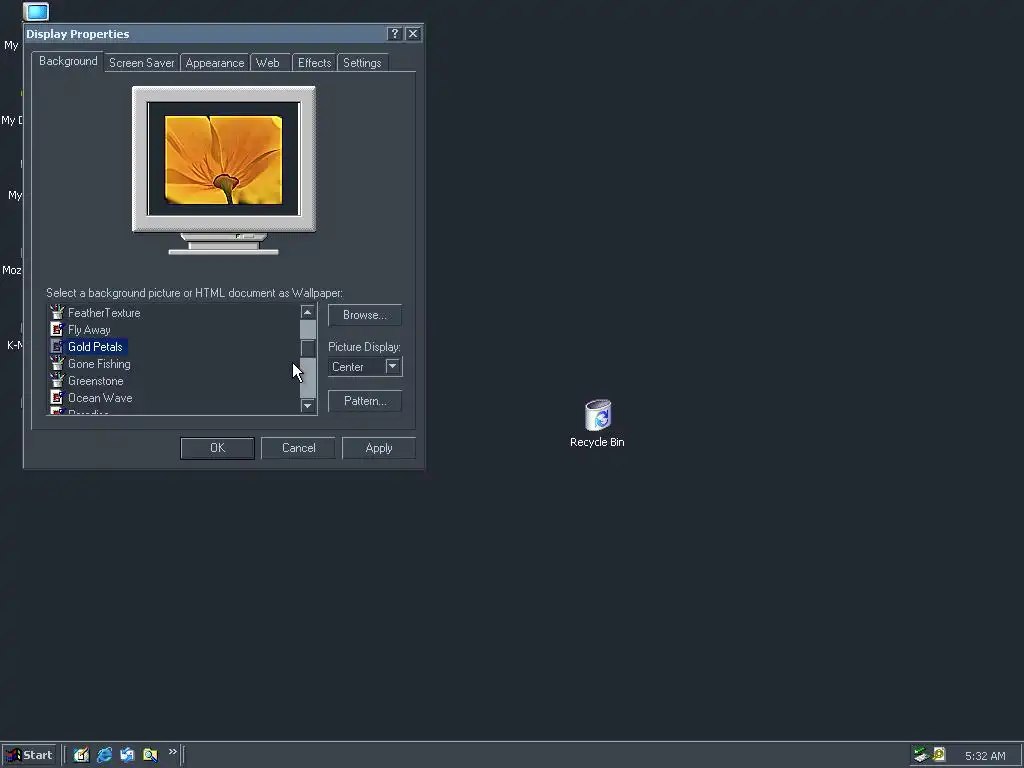The image size is (1024, 768).
Task: Switch to the Effects tab
Action: click(315, 63)
